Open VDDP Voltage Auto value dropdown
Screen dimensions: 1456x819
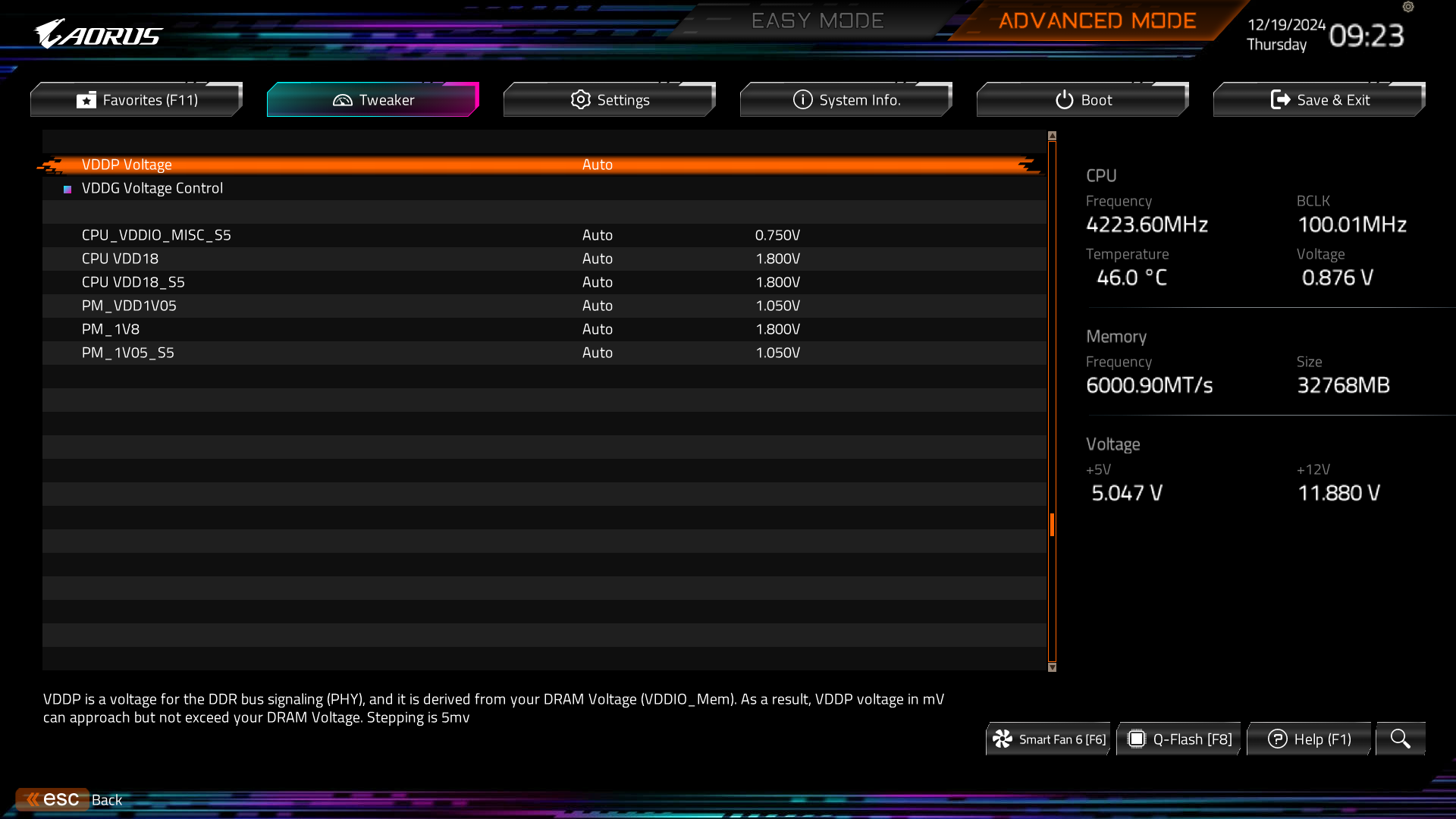tap(598, 165)
